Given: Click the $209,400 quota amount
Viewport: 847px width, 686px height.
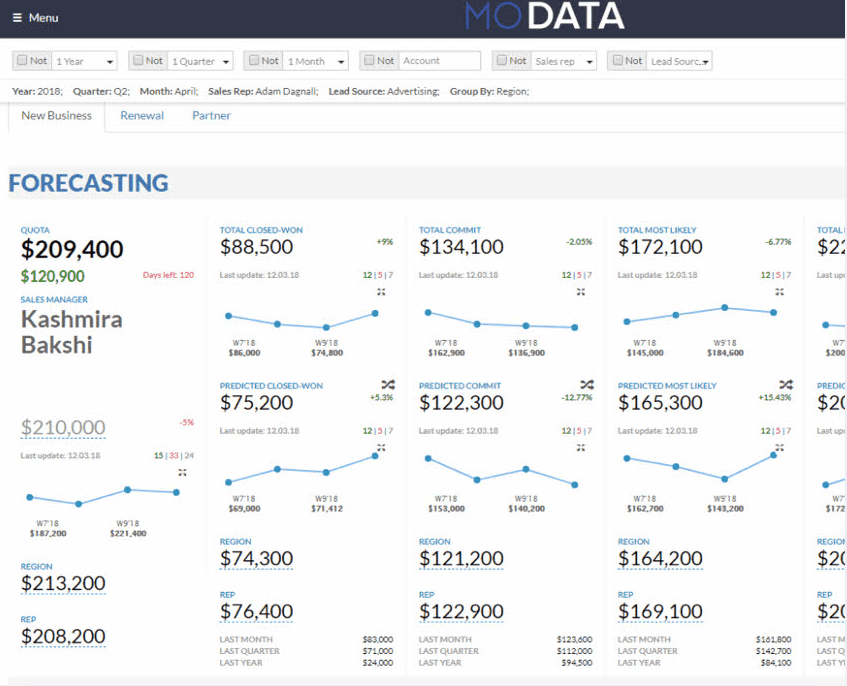Looking at the screenshot, I should point(72,250).
